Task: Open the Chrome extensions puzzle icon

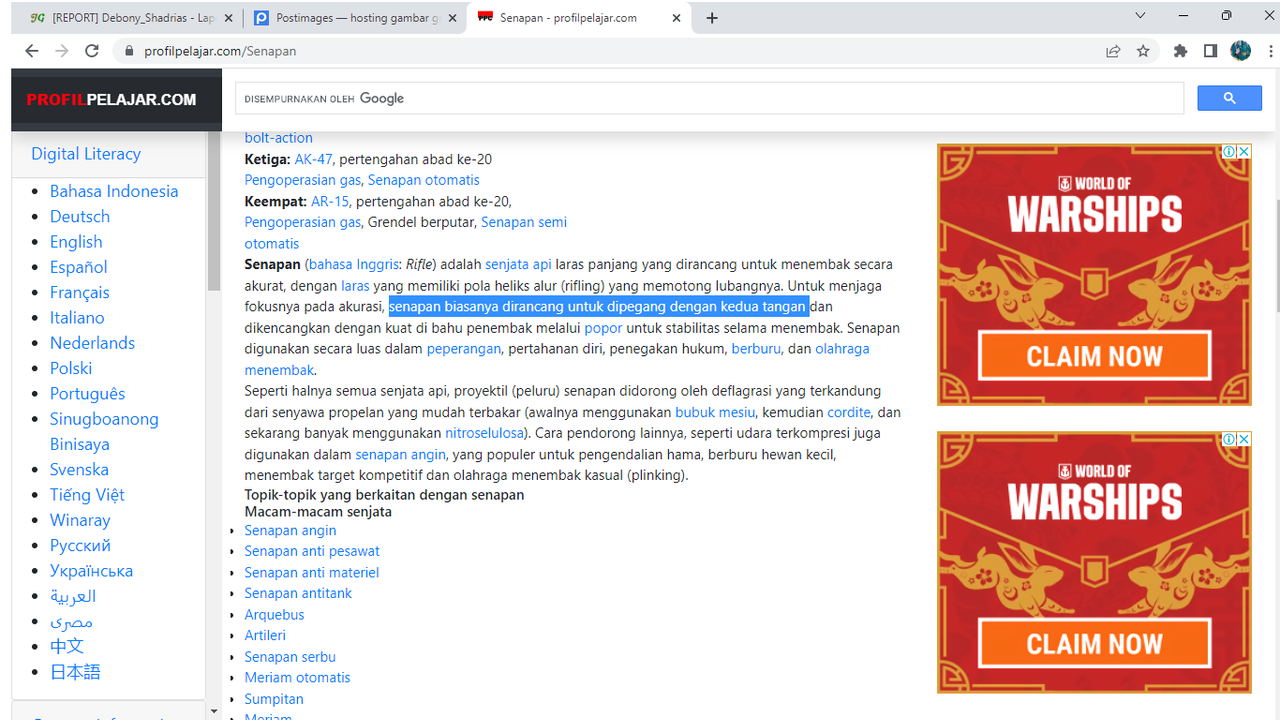Action: click(1180, 51)
